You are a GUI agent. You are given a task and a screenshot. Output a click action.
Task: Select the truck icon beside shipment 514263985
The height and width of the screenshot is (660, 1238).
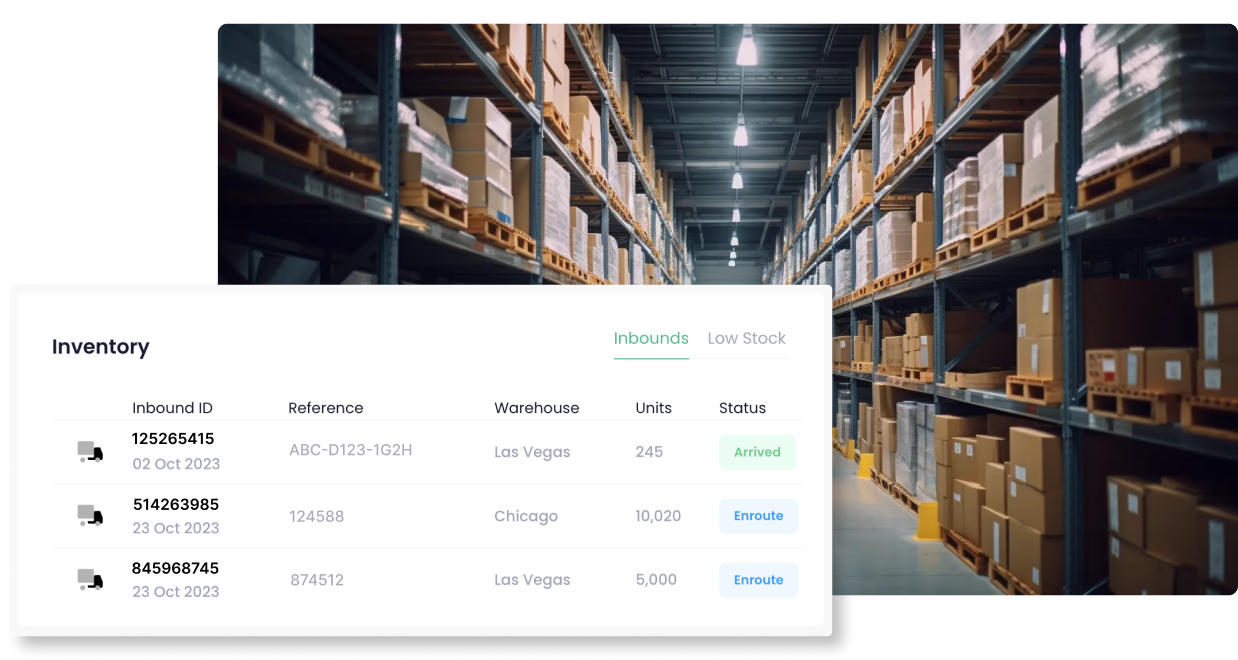pyautogui.click(x=90, y=515)
